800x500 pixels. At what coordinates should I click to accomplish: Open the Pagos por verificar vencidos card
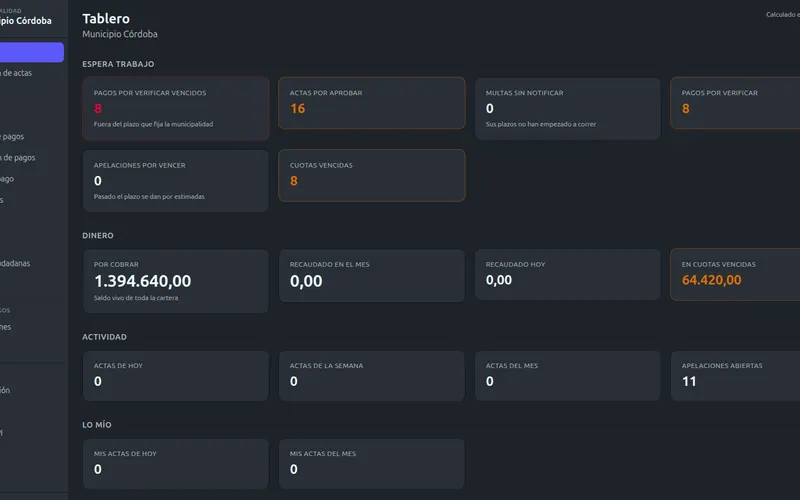pyautogui.click(x=176, y=109)
